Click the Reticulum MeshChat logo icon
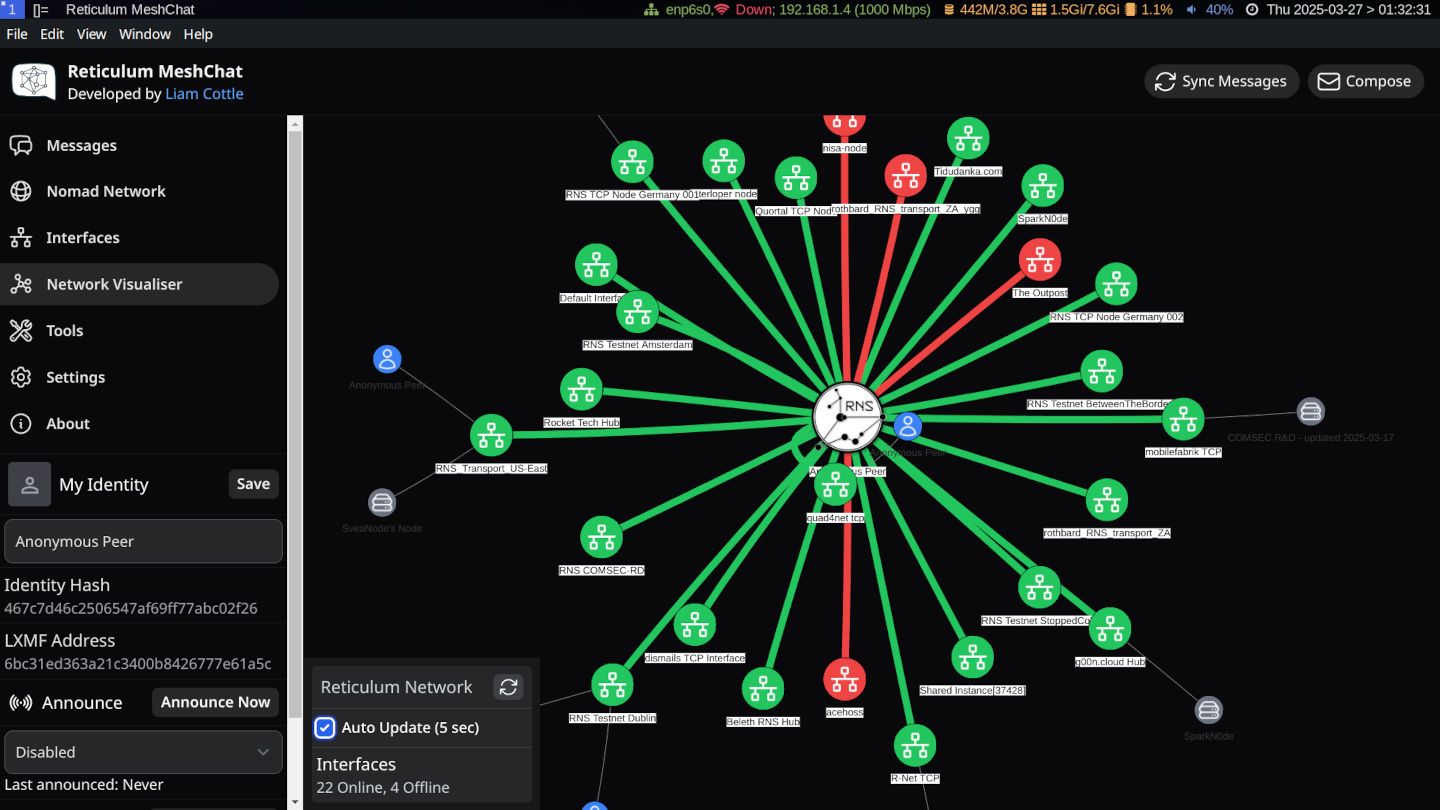1440x810 pixels. [x=33, y=82]
